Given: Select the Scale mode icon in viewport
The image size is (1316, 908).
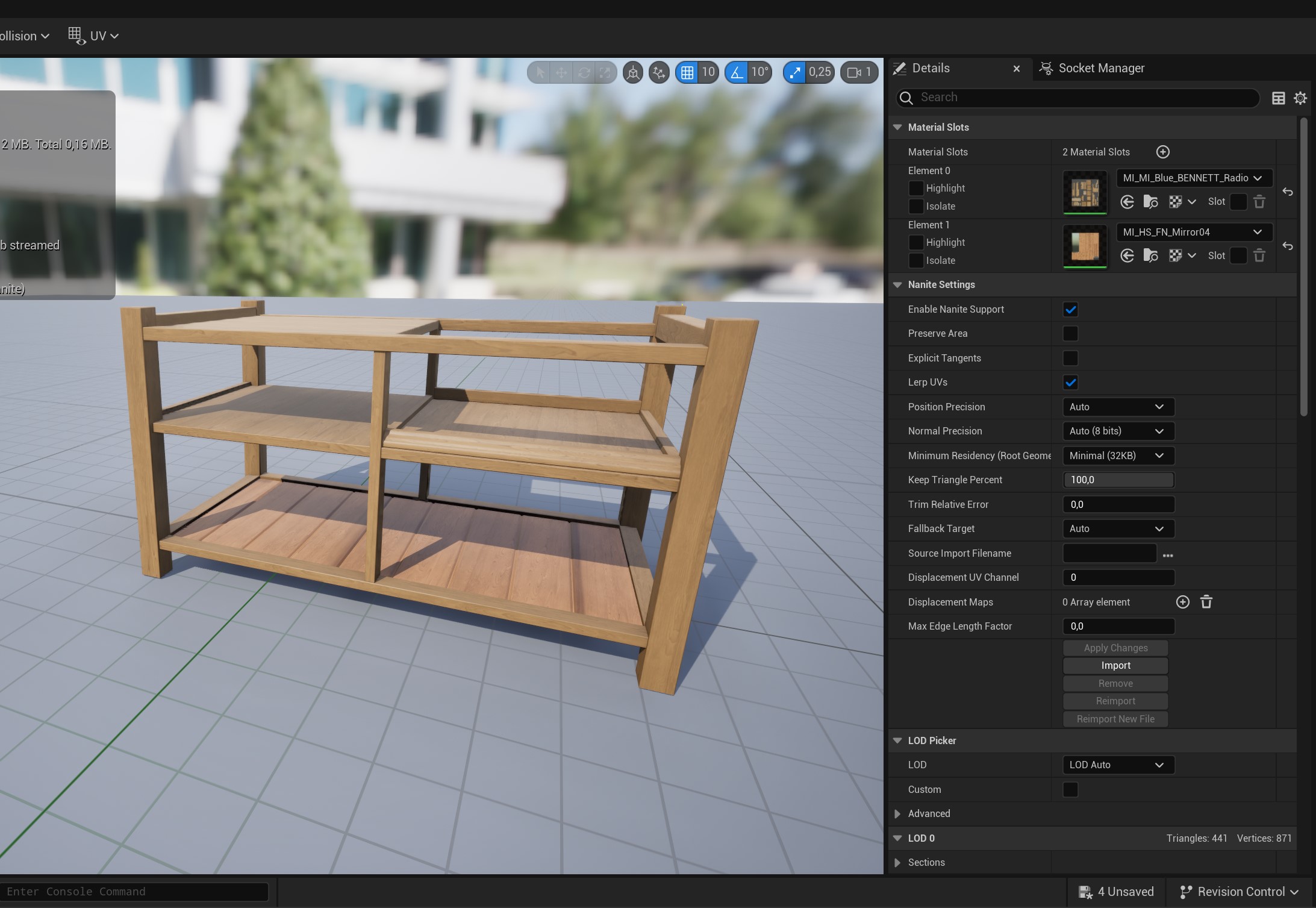Looking at the screenshot, I should point(605,72).
